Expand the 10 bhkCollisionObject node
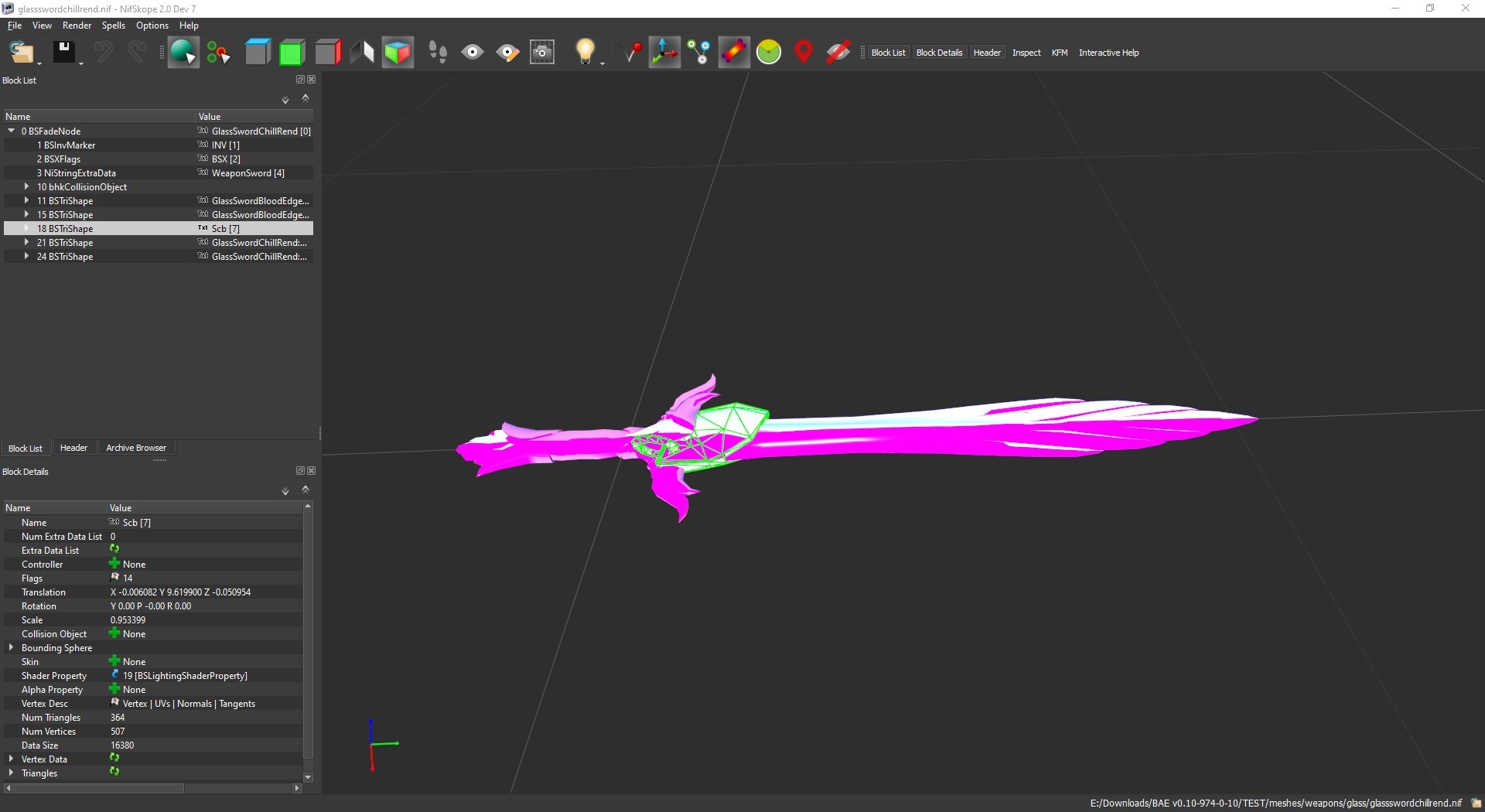 (27, 186)
